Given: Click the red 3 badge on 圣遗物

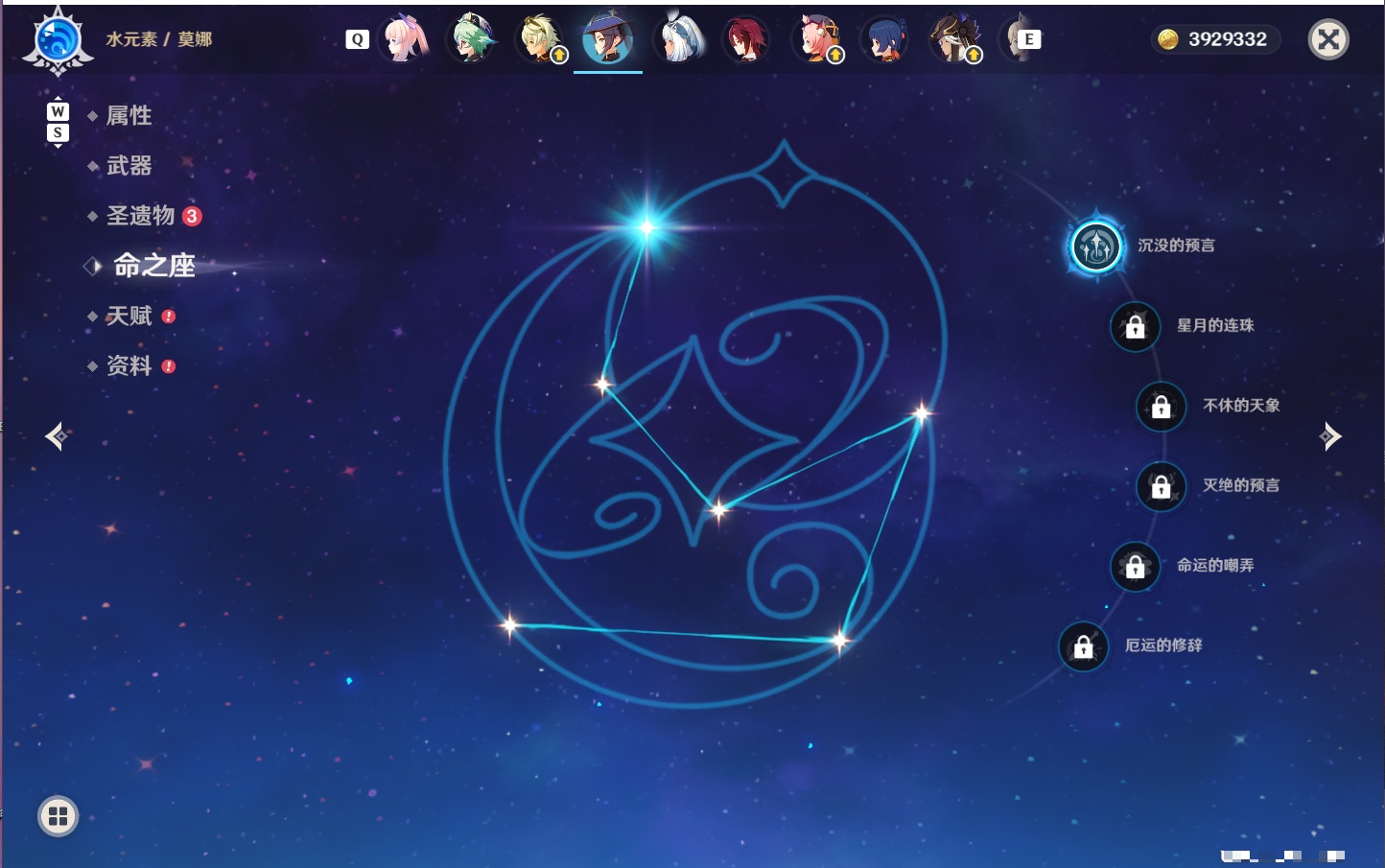Looking at the screenshot, I should [192, 216].
